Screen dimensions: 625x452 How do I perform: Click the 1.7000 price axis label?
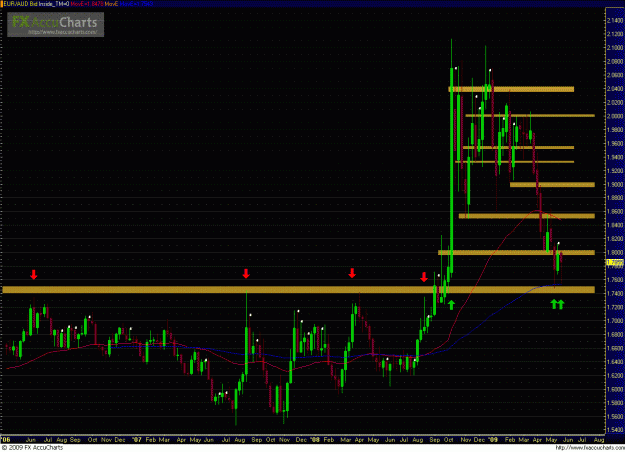(x=616, y=321)
